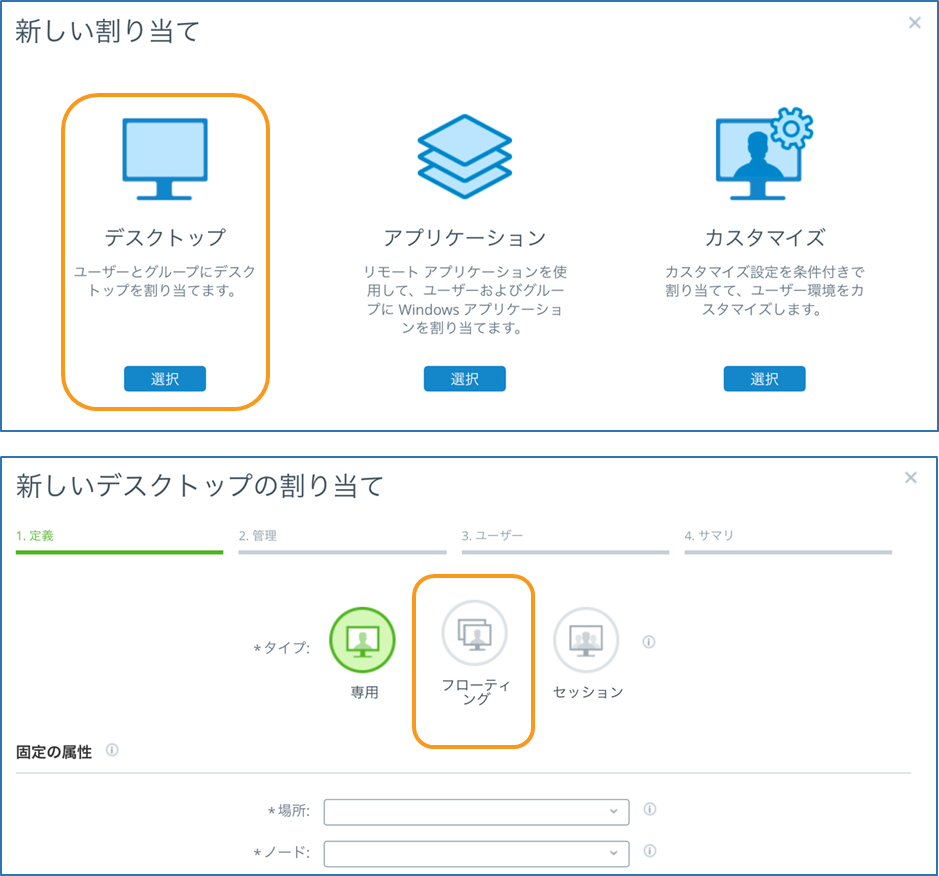
Task: Go to the 1. 定義 step tab
Action: [x=35, y=536]
